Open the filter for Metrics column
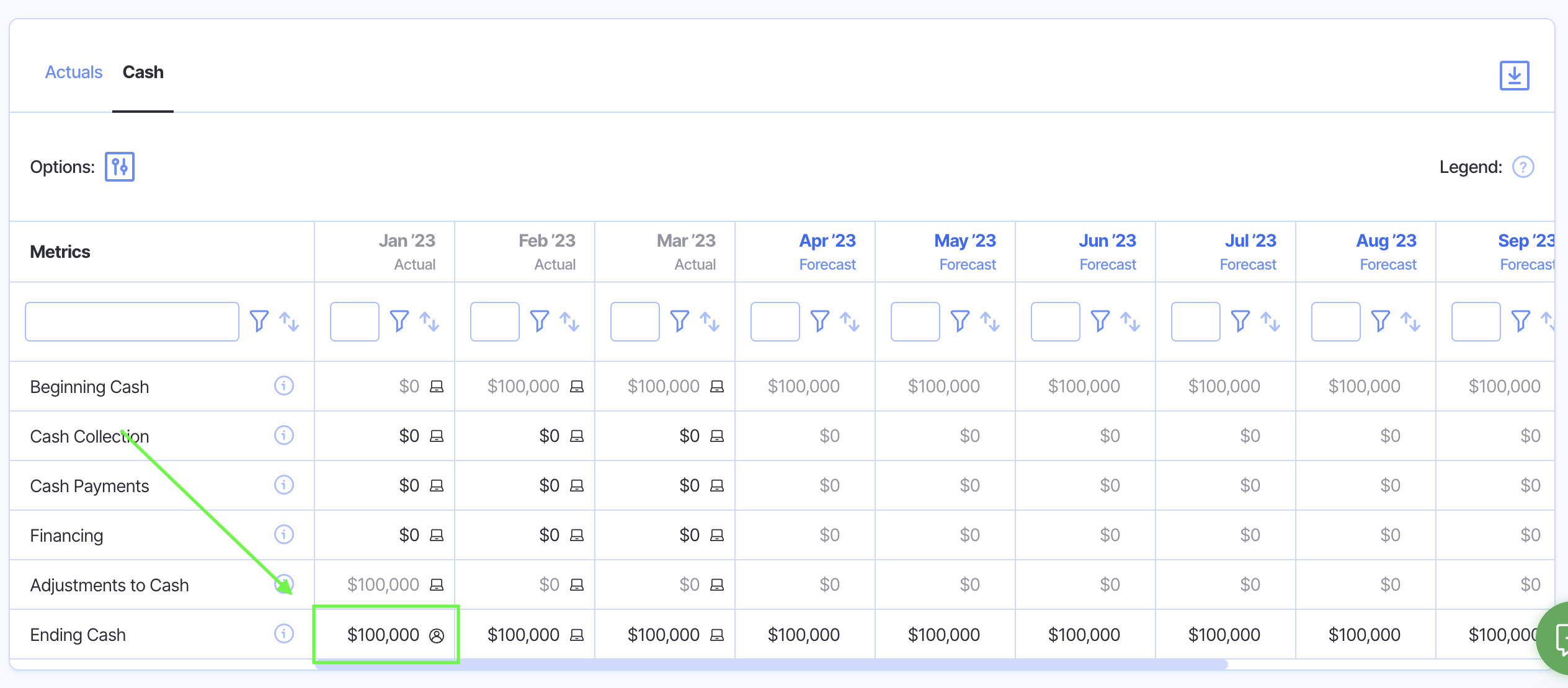 tap(259, 321)
